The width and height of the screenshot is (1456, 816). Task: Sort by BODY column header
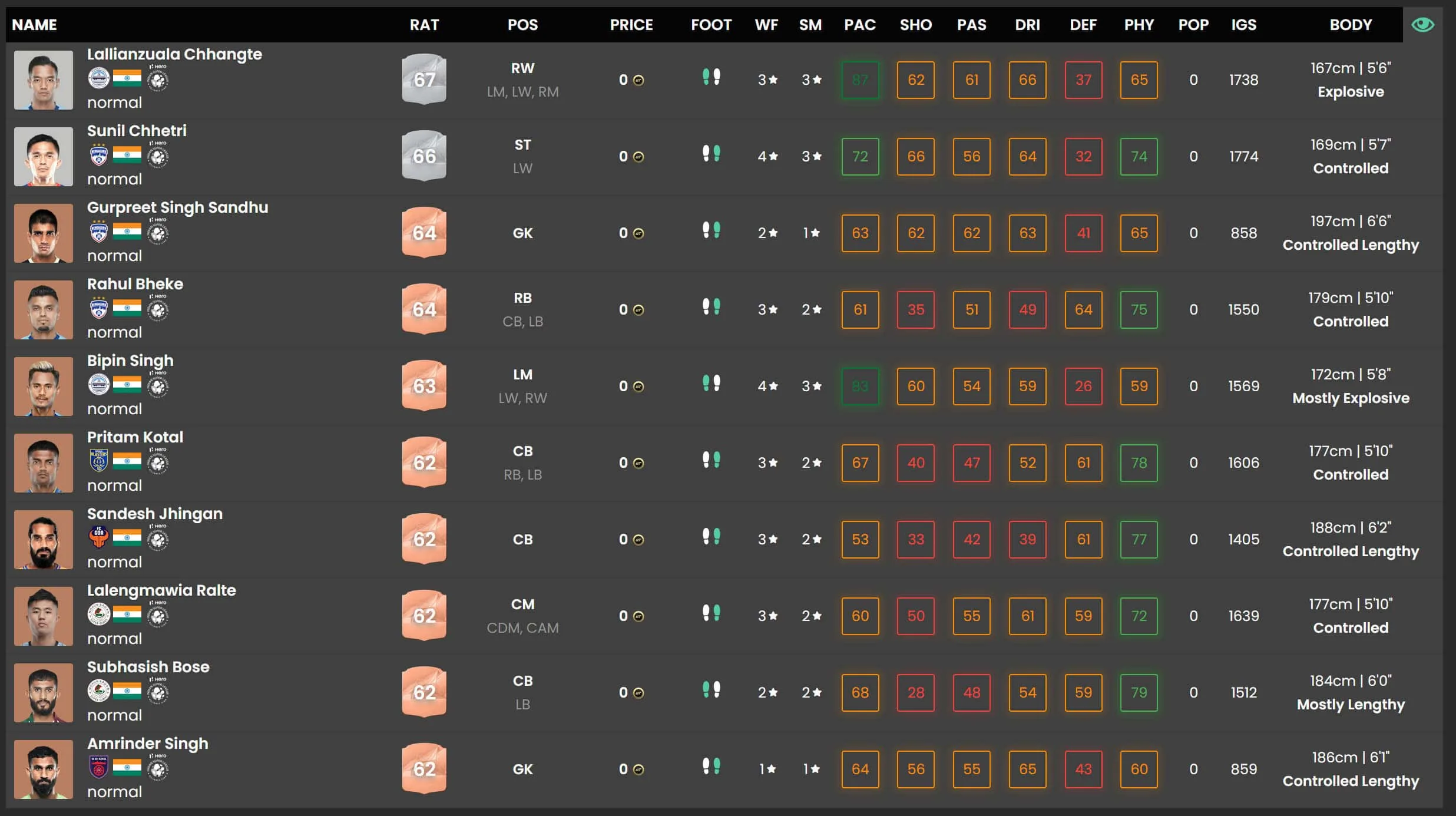[1350, 25]
